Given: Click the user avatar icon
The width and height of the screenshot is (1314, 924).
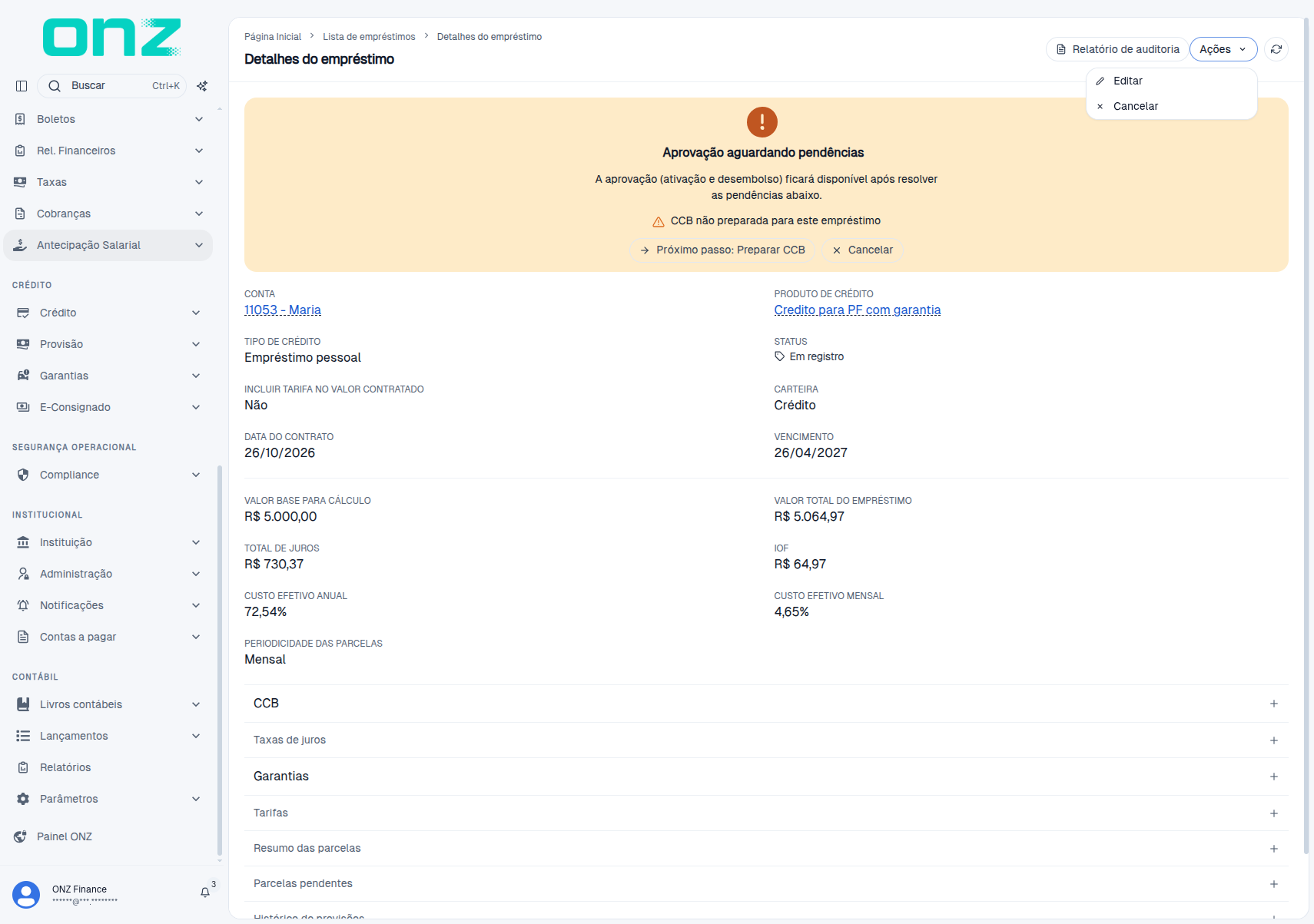Looking at the screenshot, I should pyautogui.click(x=26, y=895).
